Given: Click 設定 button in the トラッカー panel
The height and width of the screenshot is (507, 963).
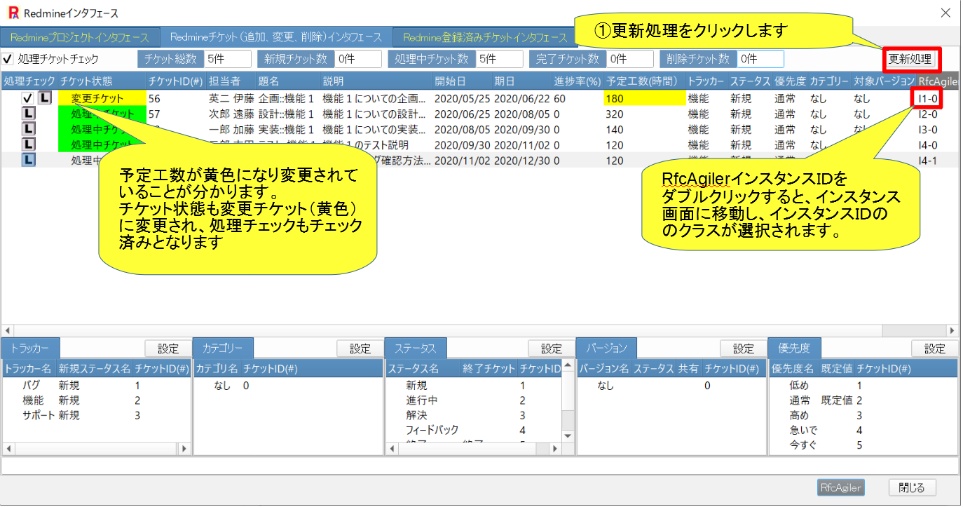Looking at the screenshot, I should (168, 349).
